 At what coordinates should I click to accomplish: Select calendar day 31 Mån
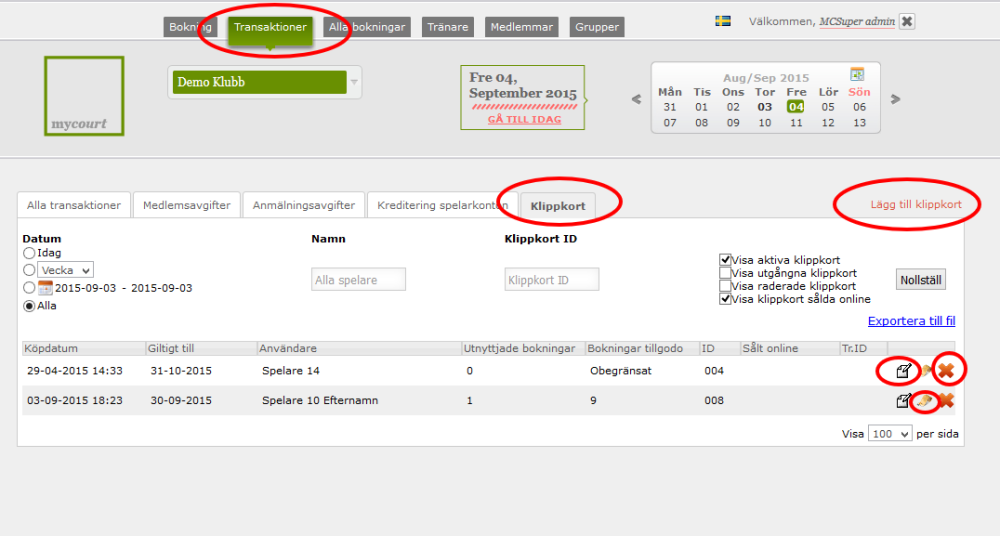[670, 107]
